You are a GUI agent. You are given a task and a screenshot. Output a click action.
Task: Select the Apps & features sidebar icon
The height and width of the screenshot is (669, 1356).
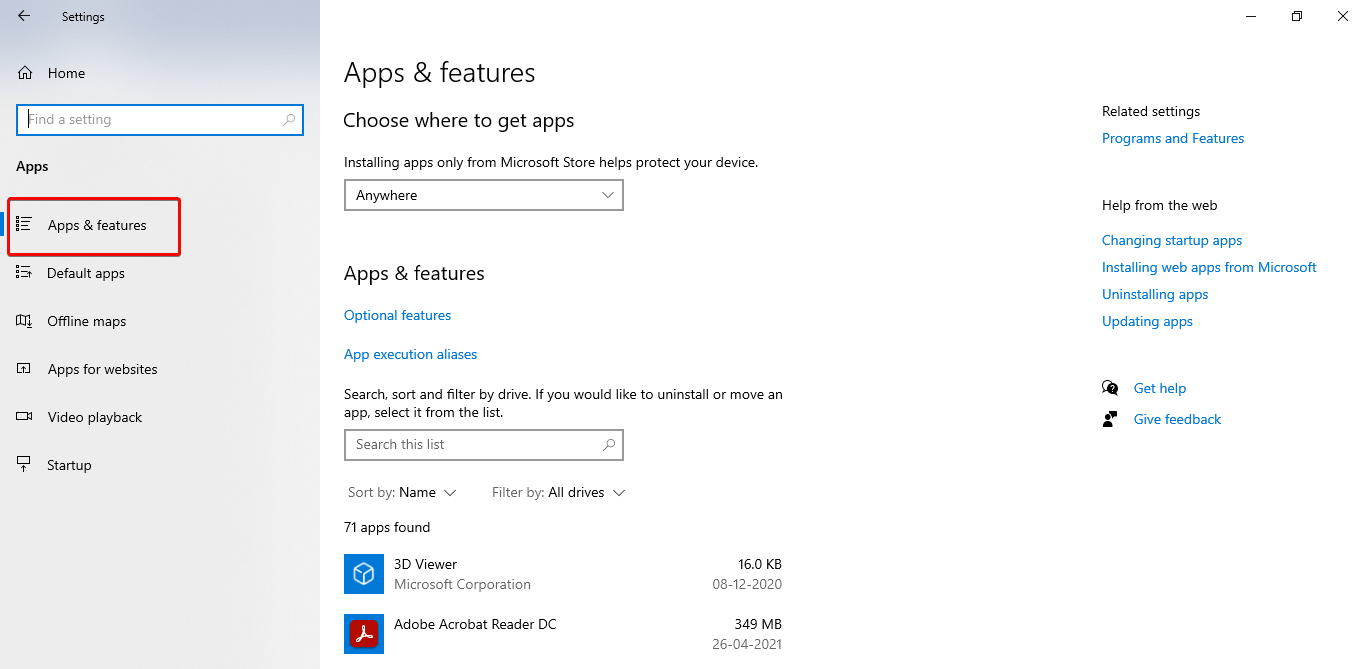tap(26, 225)
